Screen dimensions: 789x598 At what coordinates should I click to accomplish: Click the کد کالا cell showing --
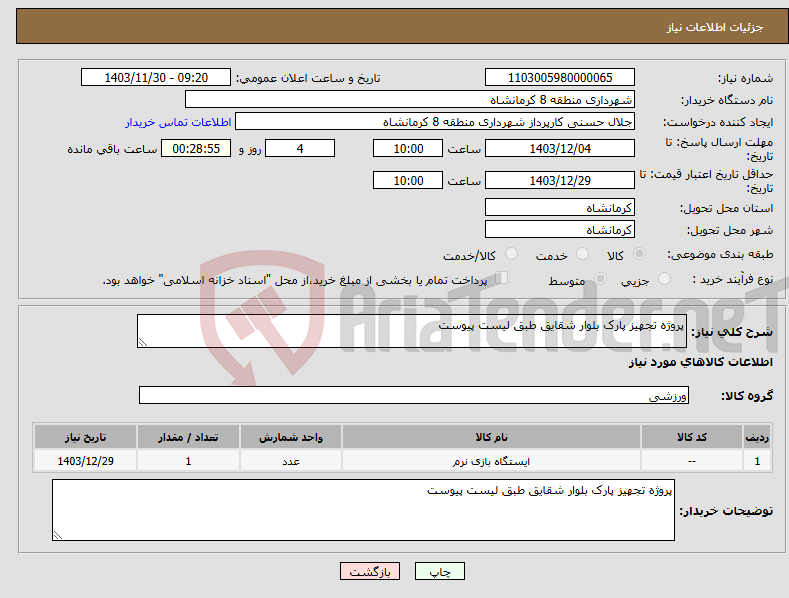click(692, 461)
